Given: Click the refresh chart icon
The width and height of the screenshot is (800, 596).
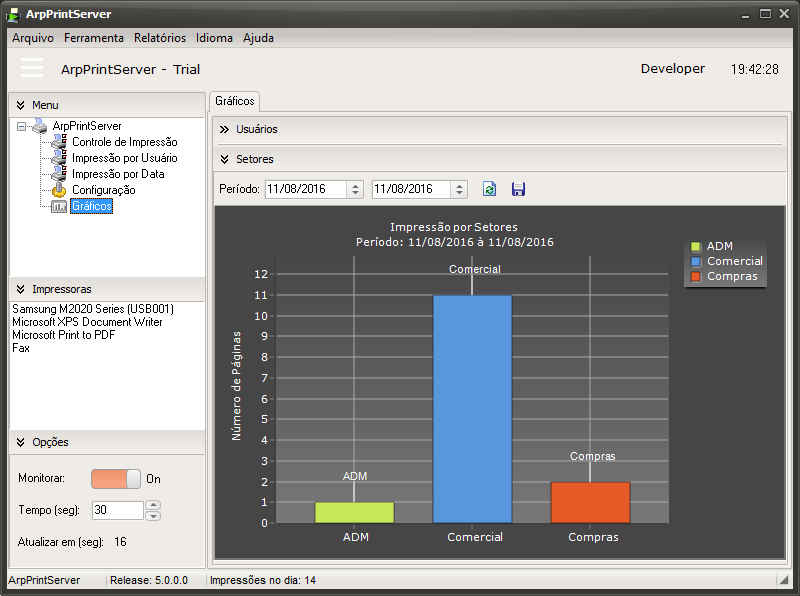Looking at the screenshot, I should tap(490, 189).
